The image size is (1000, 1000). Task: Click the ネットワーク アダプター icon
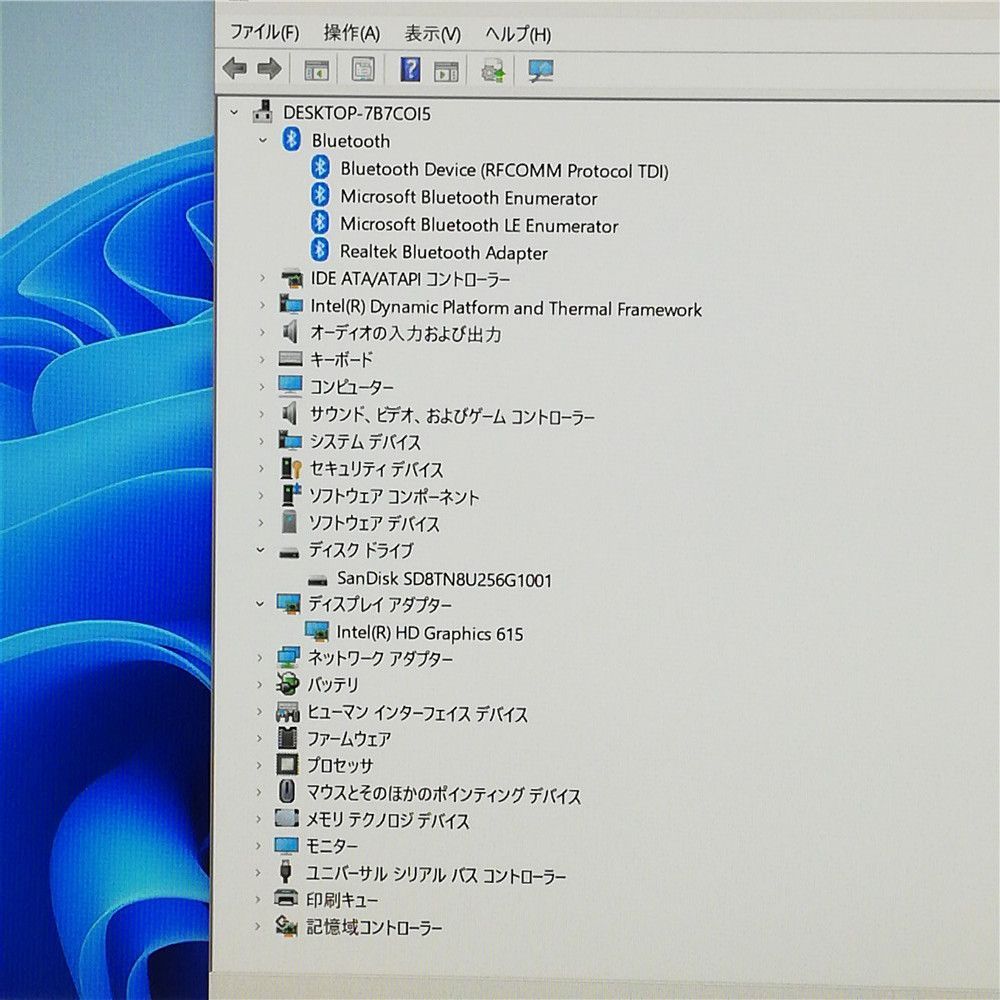point(288,658)
